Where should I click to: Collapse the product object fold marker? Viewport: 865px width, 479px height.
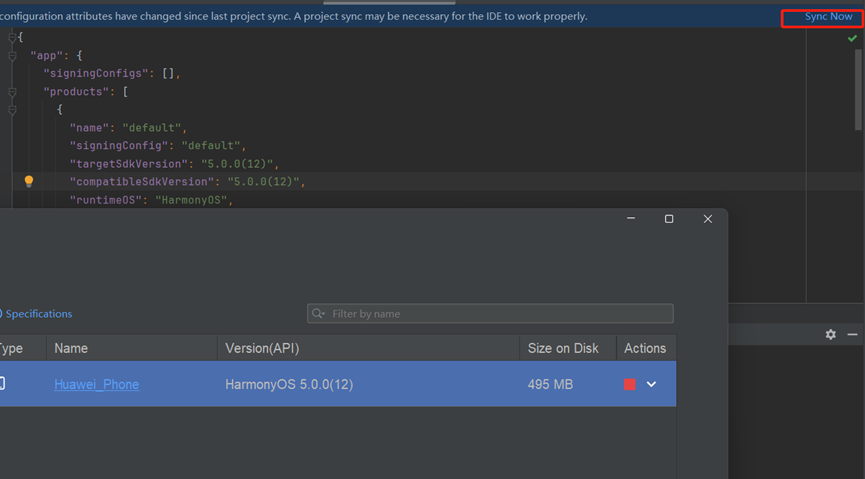(x=12, y=110)
